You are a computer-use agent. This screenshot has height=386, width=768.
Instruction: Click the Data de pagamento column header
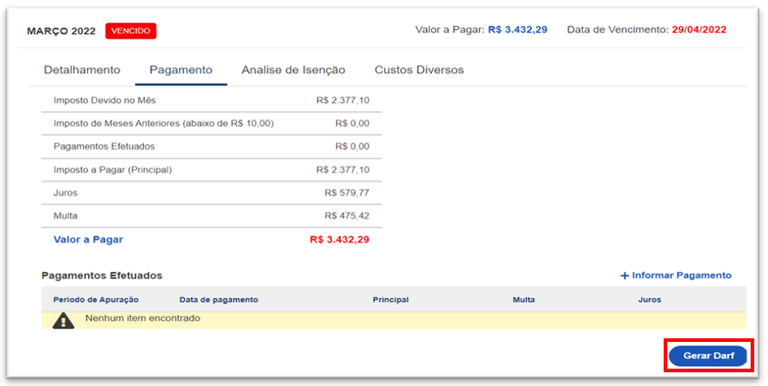(218, 300)
